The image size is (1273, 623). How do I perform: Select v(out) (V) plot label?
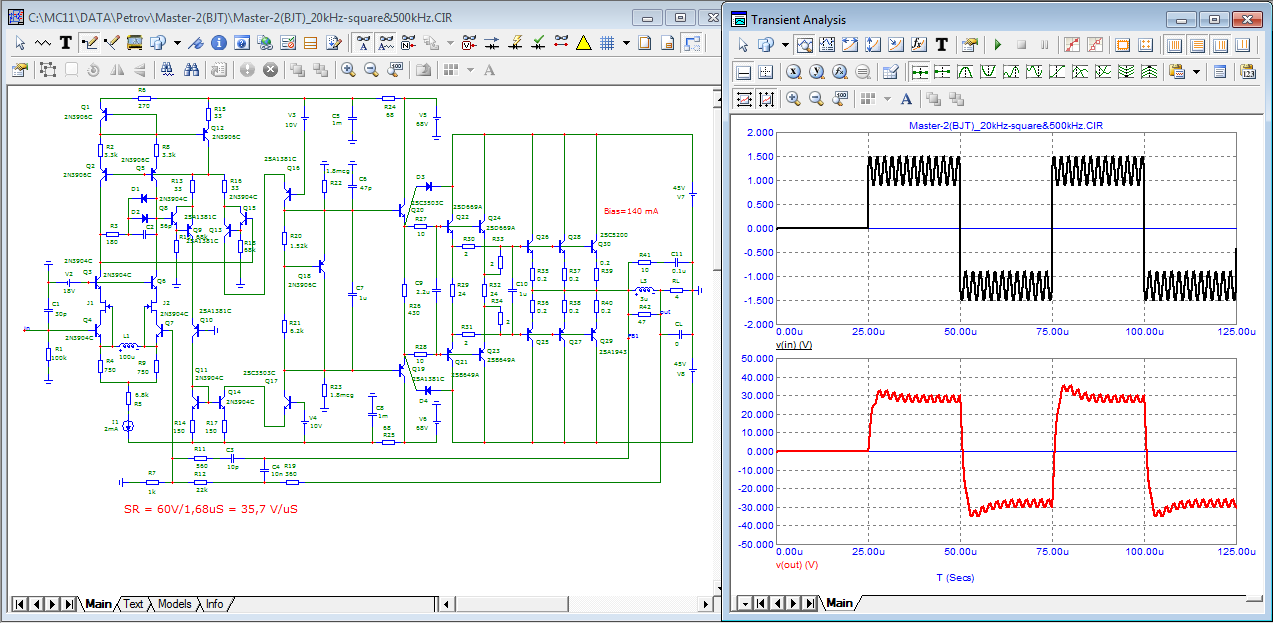coord(797,565)
